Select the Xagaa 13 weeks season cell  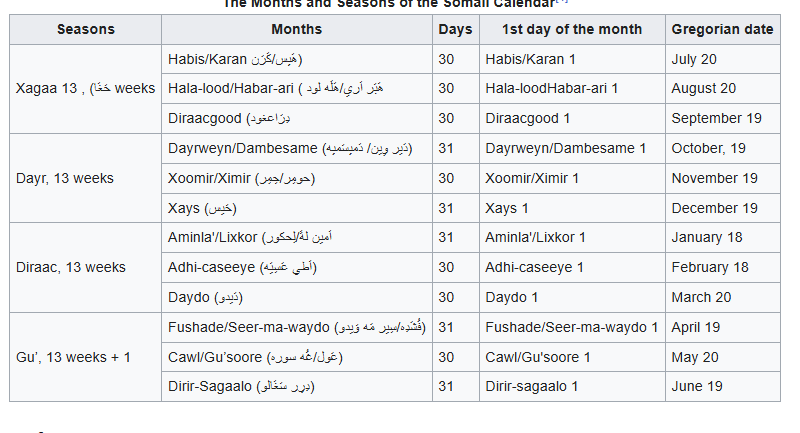tap(85, 89)
